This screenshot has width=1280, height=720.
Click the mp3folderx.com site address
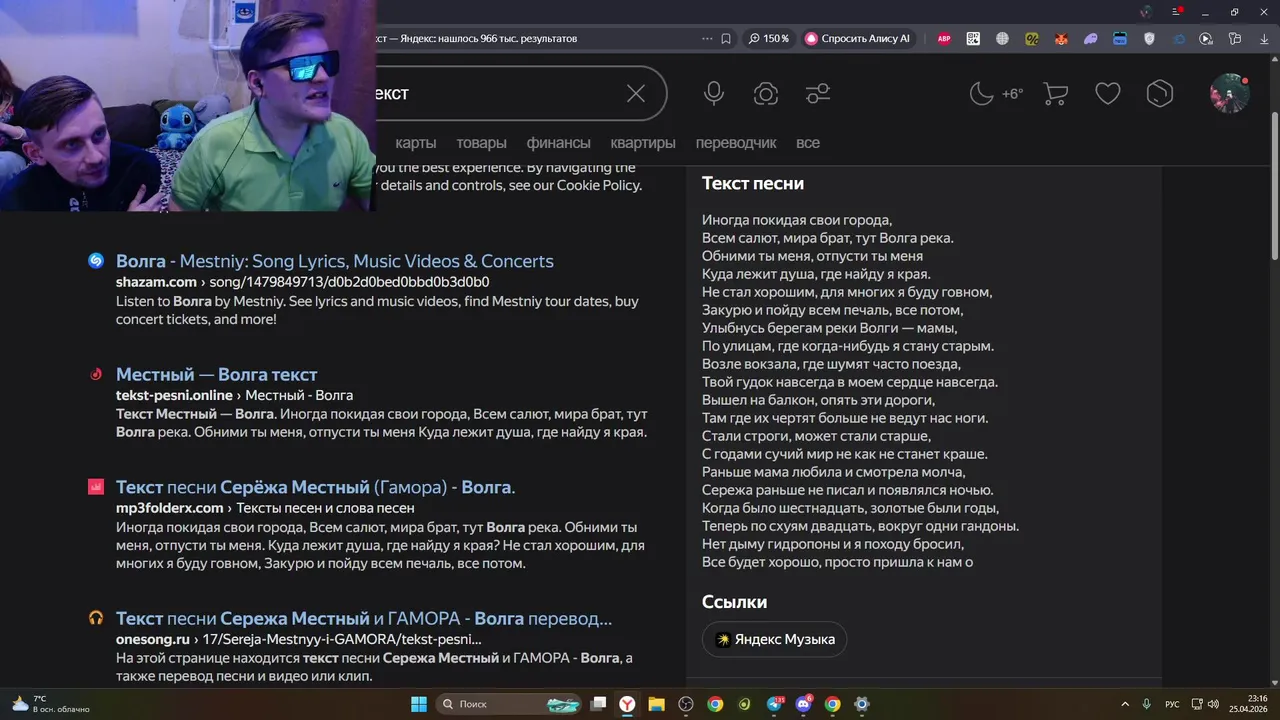click(170, 508)
